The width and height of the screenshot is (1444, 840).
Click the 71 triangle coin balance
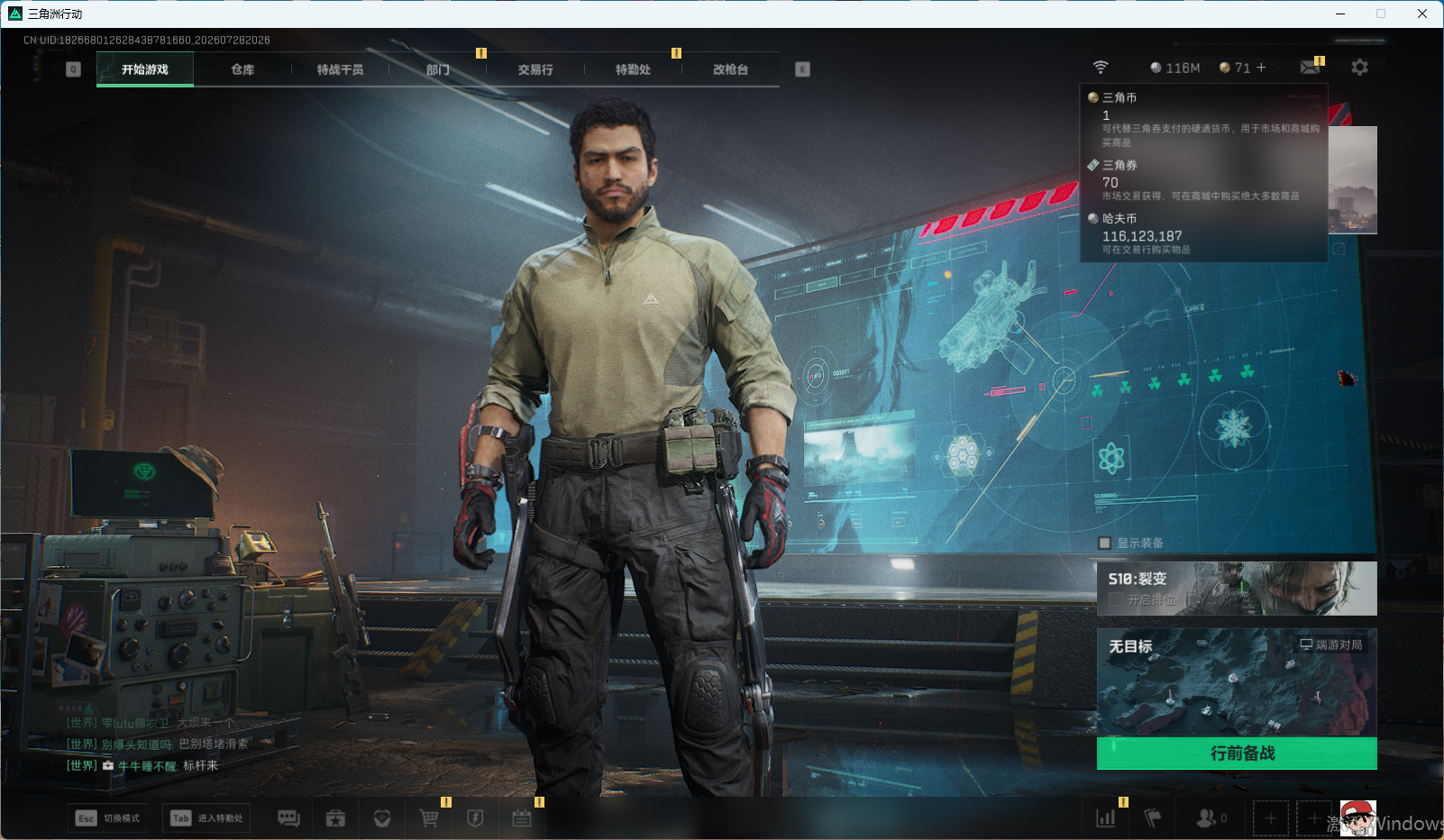click(x=1235, y=68)
